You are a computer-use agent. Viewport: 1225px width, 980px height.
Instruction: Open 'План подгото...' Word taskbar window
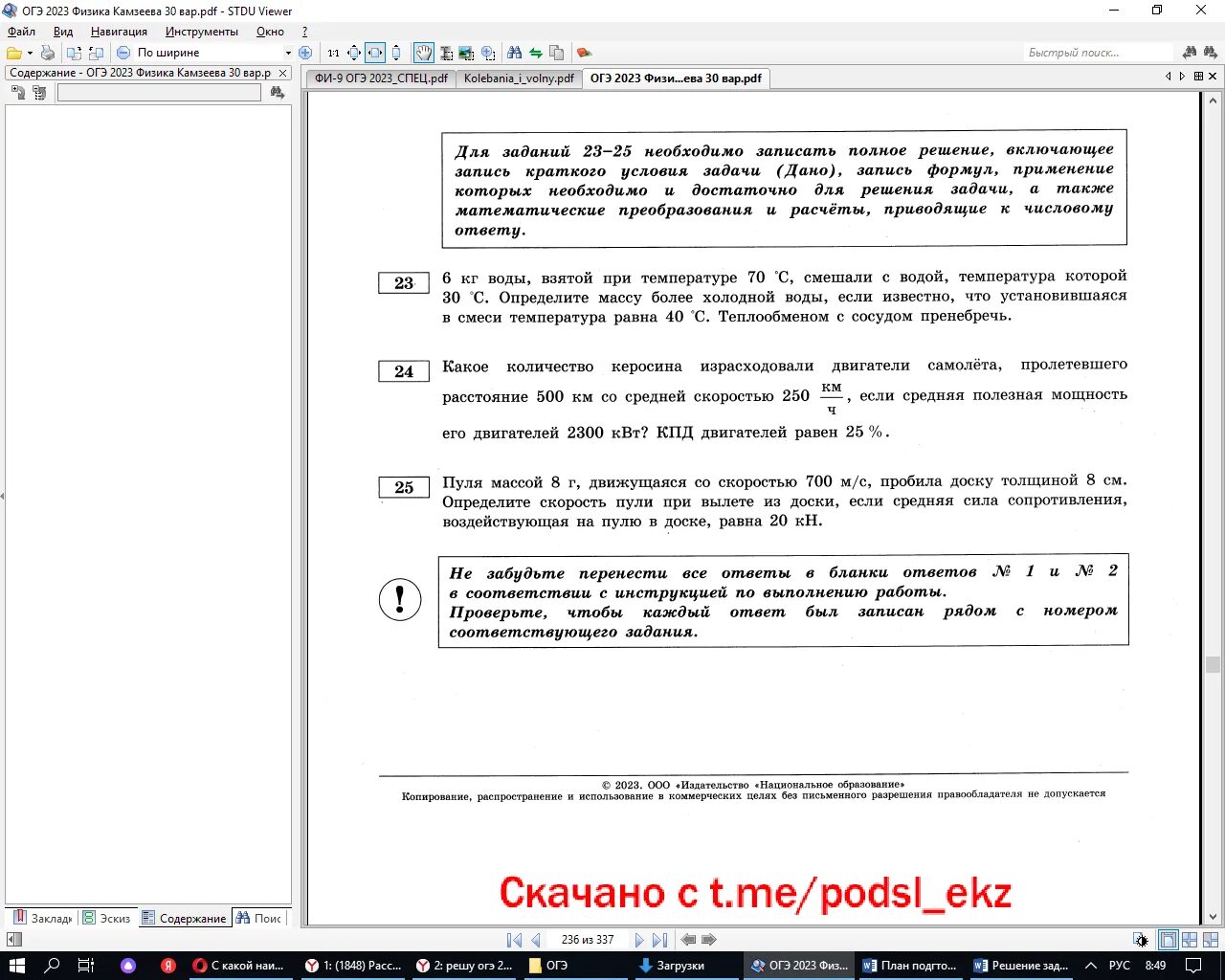911,965
